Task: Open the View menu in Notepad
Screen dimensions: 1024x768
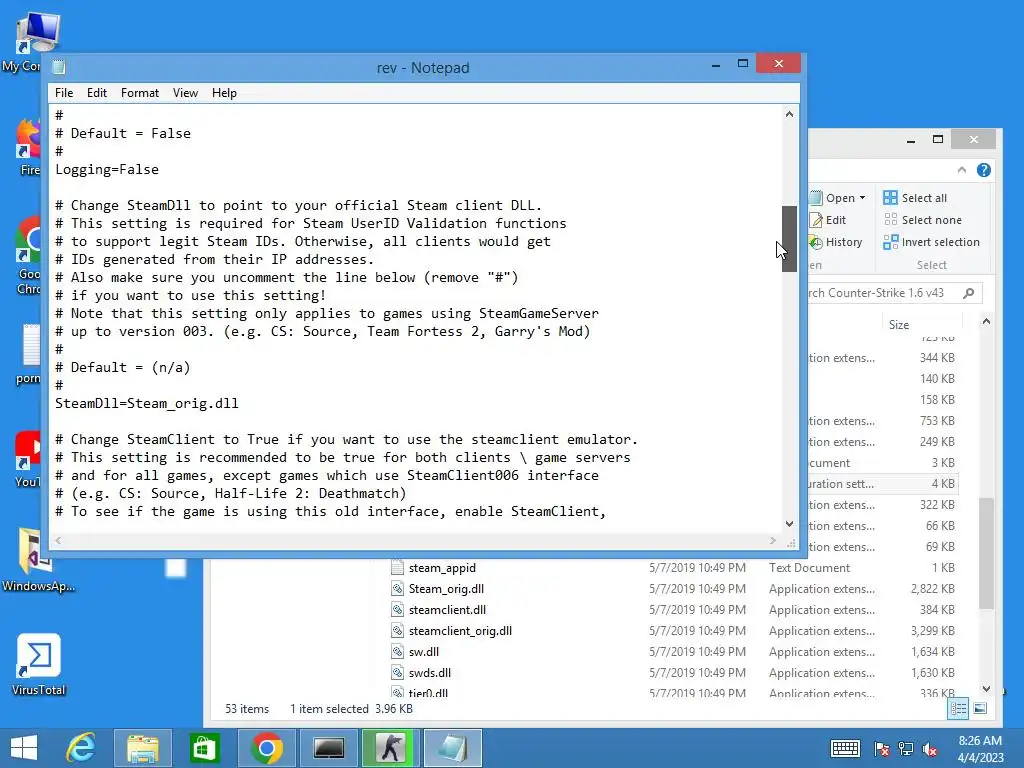Action: tap(185, 93)
